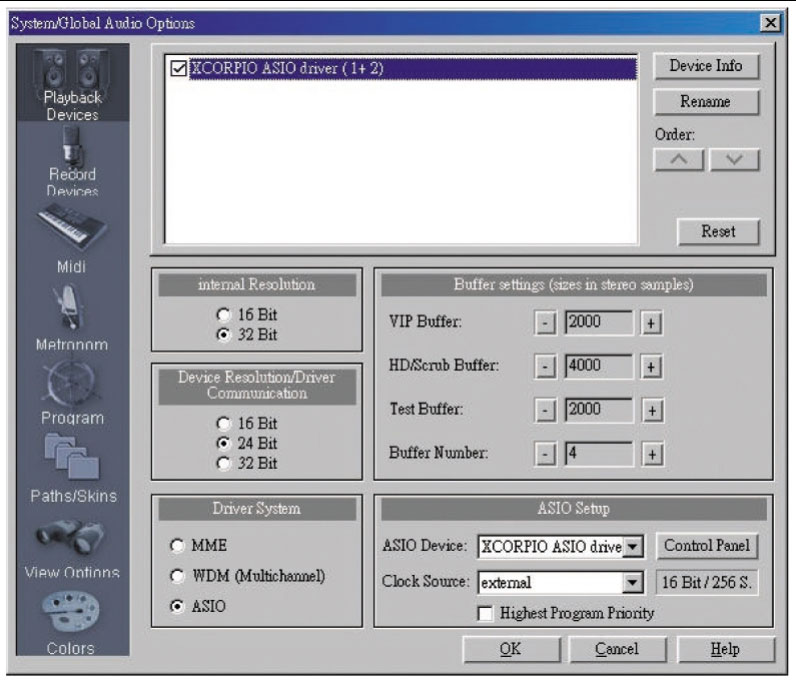Screen dimensions: 796x683
Task: Choose WDM (Multichannel) driver system
Action: coord(177,576)
